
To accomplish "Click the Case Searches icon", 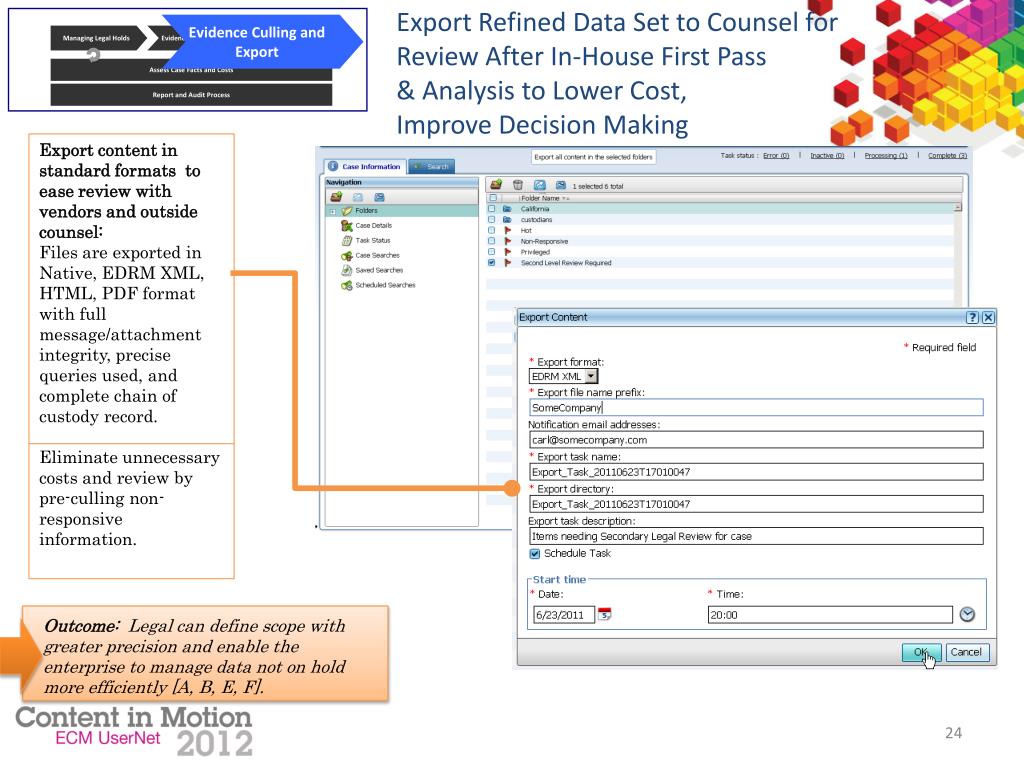I will click(x=347, y=255).
